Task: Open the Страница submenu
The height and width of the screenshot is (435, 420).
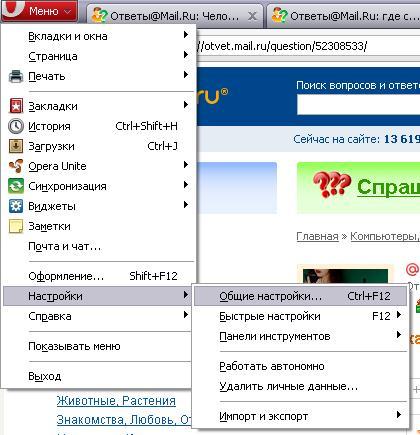Action: pyautogui.click(x=99, y=56)
